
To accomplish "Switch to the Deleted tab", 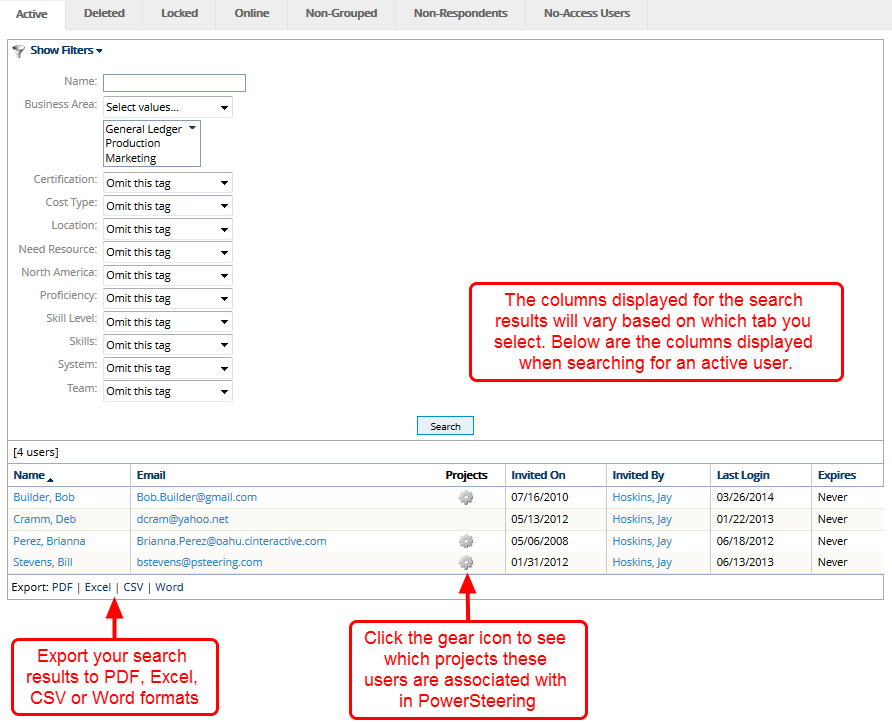I will [104, 14].
